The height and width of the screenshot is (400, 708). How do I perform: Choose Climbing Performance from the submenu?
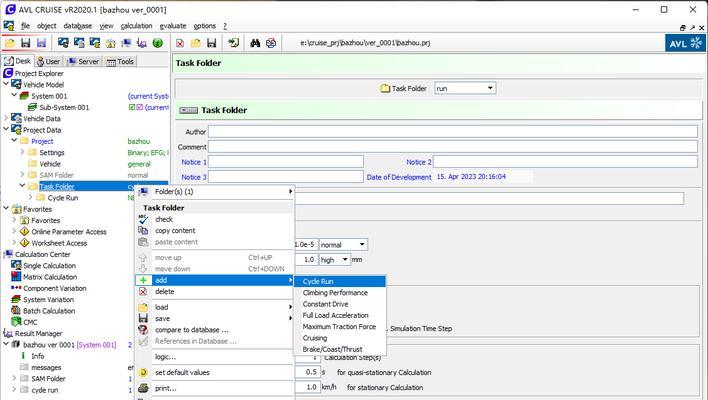coord(340,293)
